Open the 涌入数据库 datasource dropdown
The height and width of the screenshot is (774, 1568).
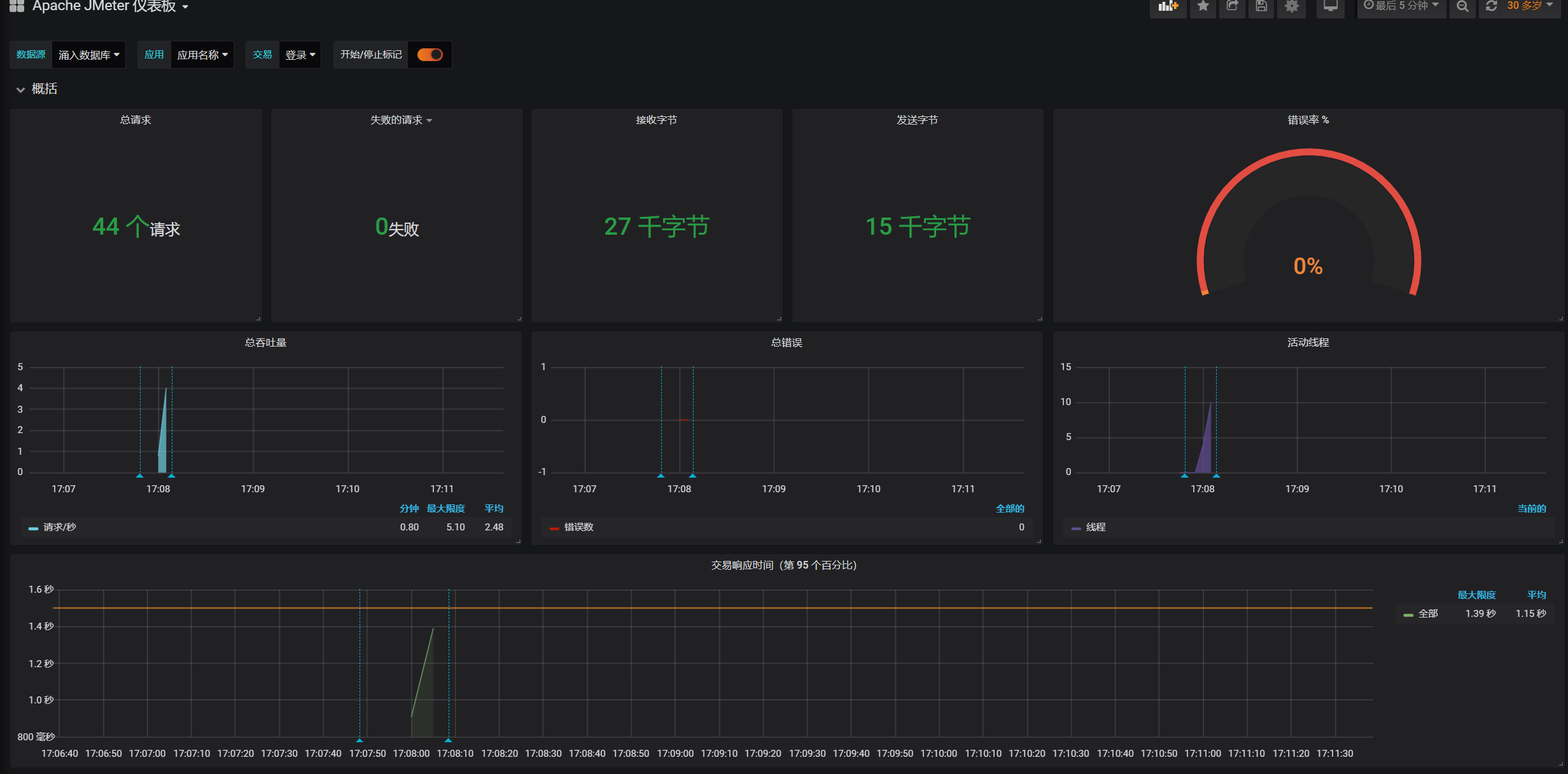click(88, 55)
